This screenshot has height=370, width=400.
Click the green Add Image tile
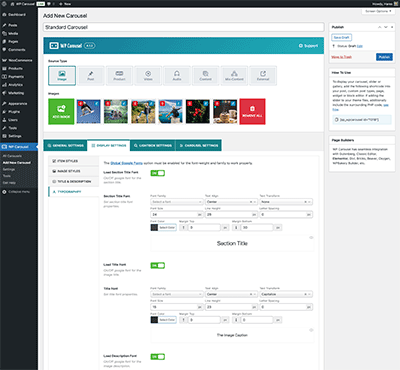(61, 111)
